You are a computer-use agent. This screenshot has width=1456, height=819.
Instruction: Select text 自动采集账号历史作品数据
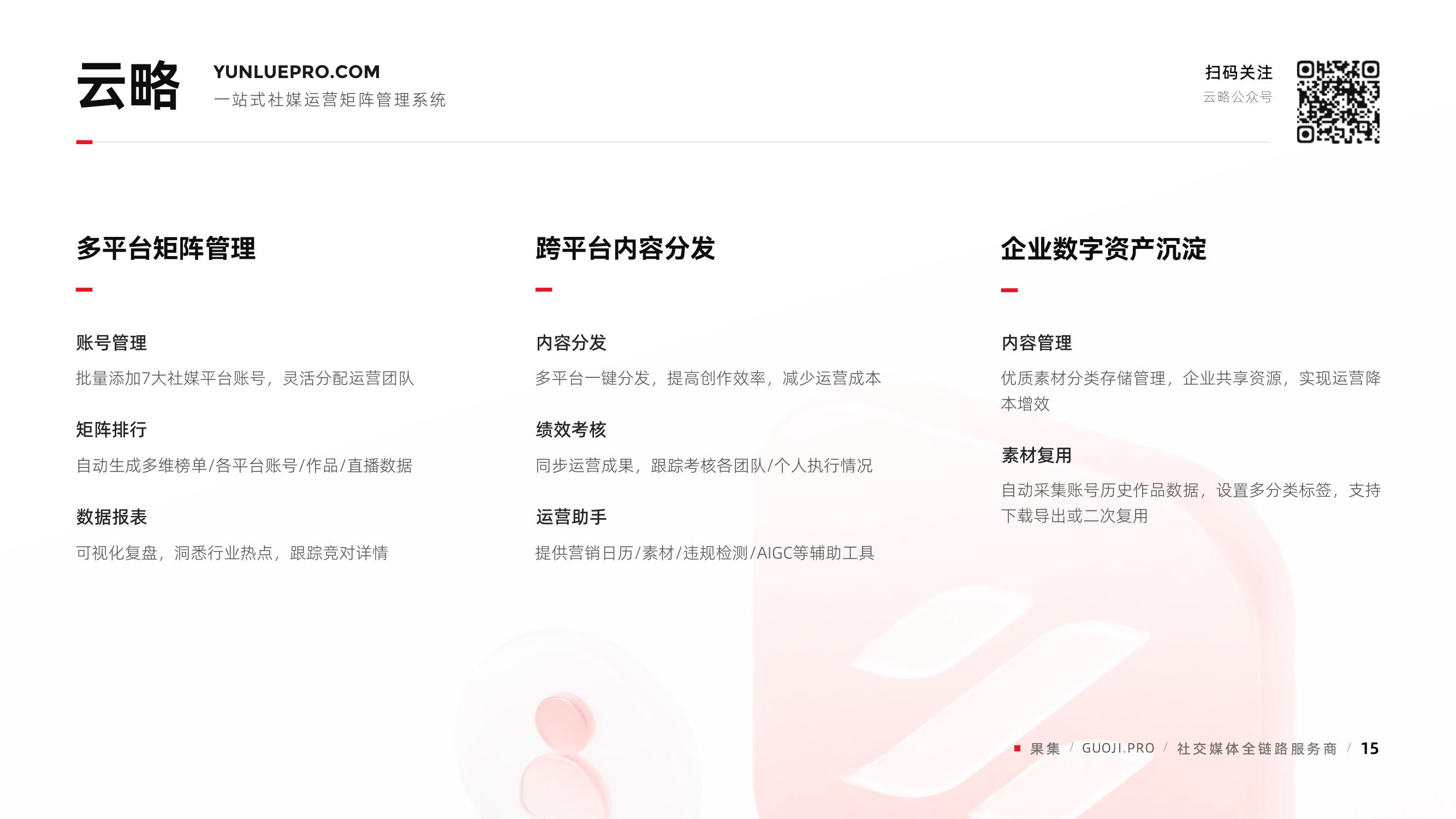(1100, 490)
